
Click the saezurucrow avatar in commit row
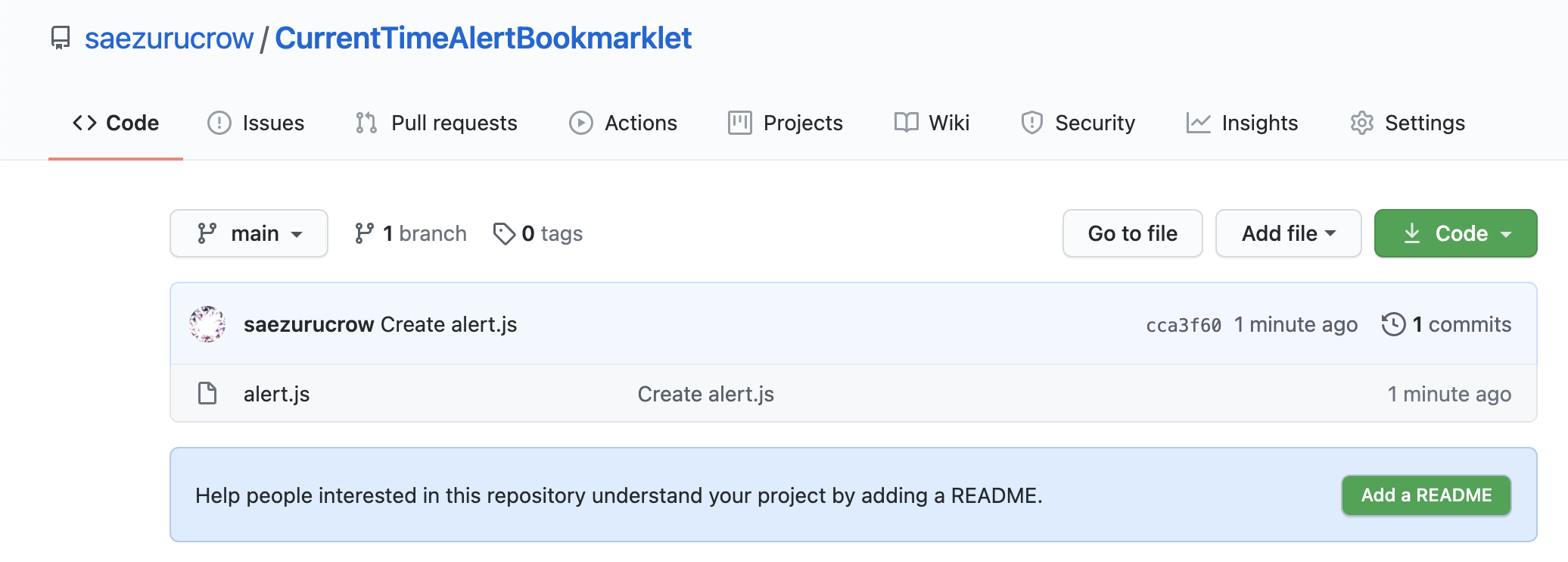pos(207,324)
